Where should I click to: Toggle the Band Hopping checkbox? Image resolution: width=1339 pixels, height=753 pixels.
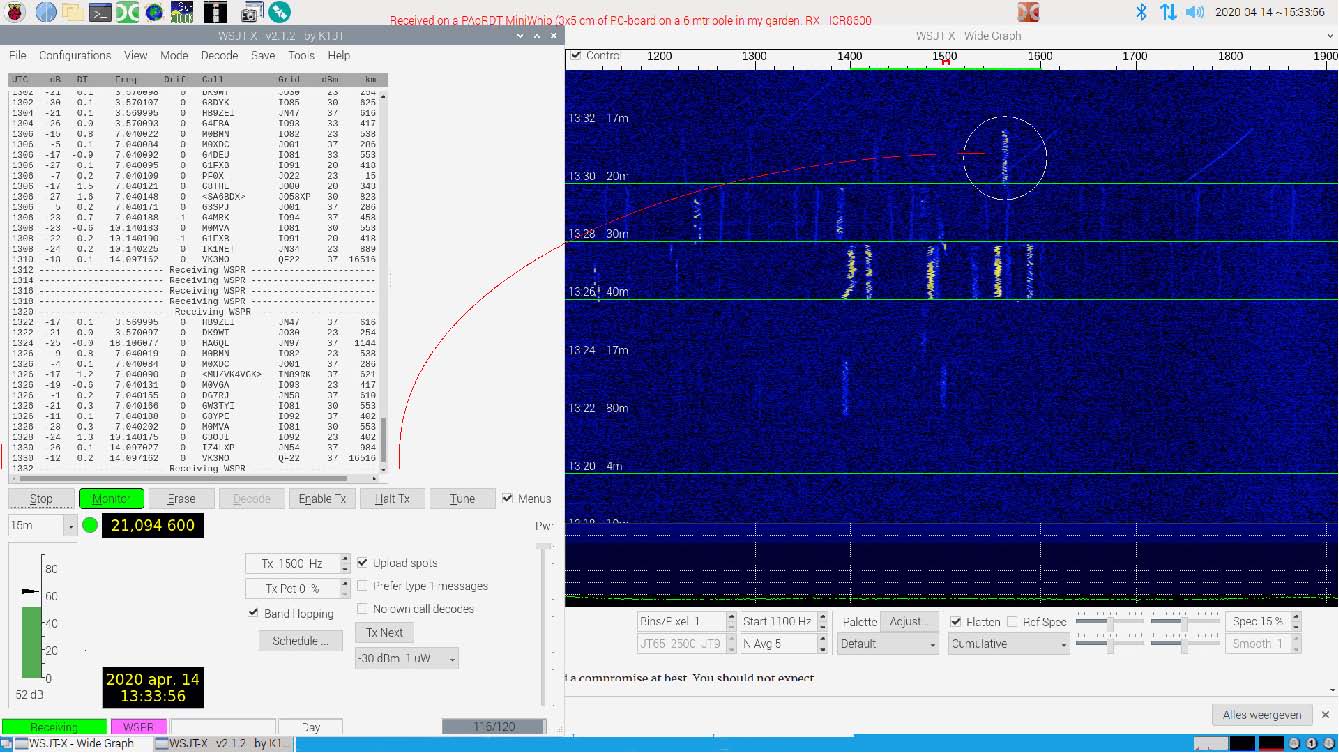tap(254, 613)
